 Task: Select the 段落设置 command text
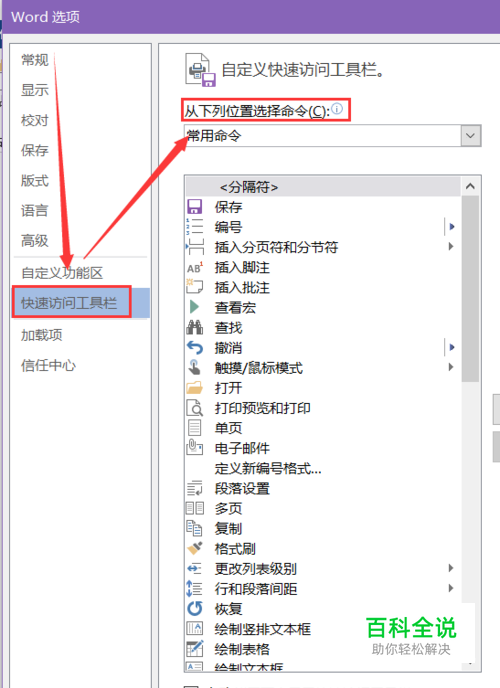[x=242, y=489]
